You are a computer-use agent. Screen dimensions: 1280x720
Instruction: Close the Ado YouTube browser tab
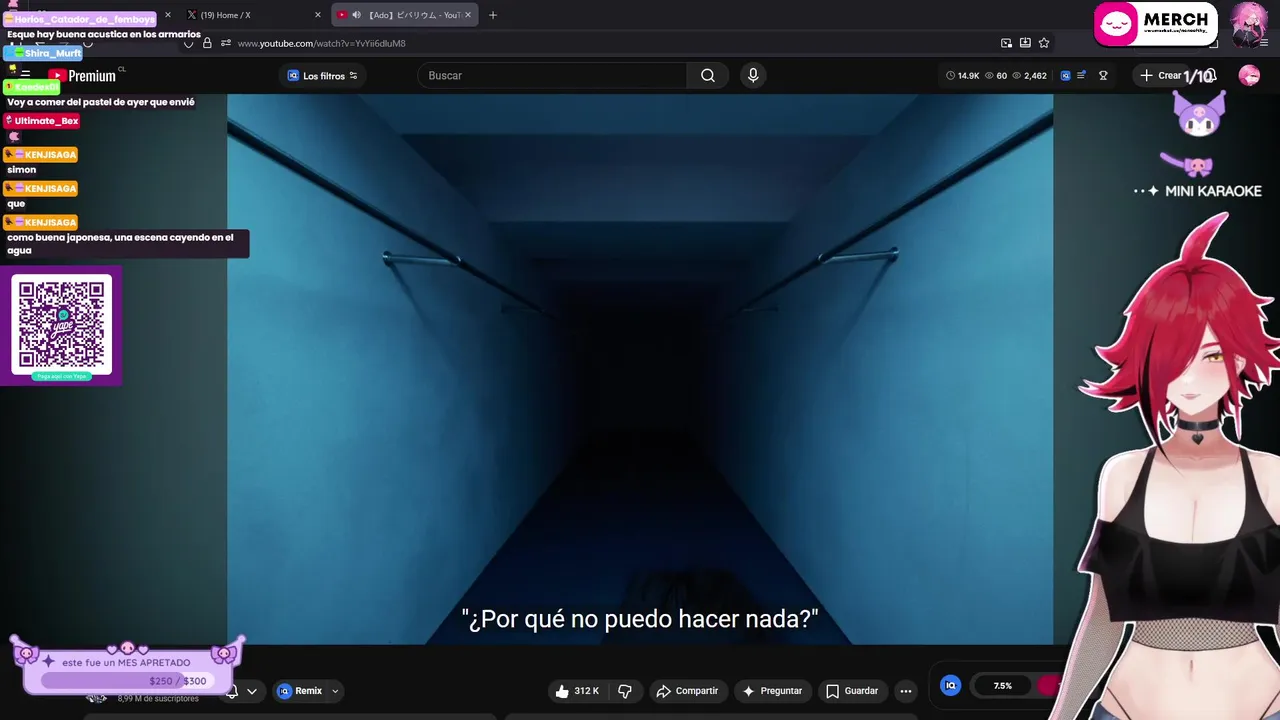[467, 15]
